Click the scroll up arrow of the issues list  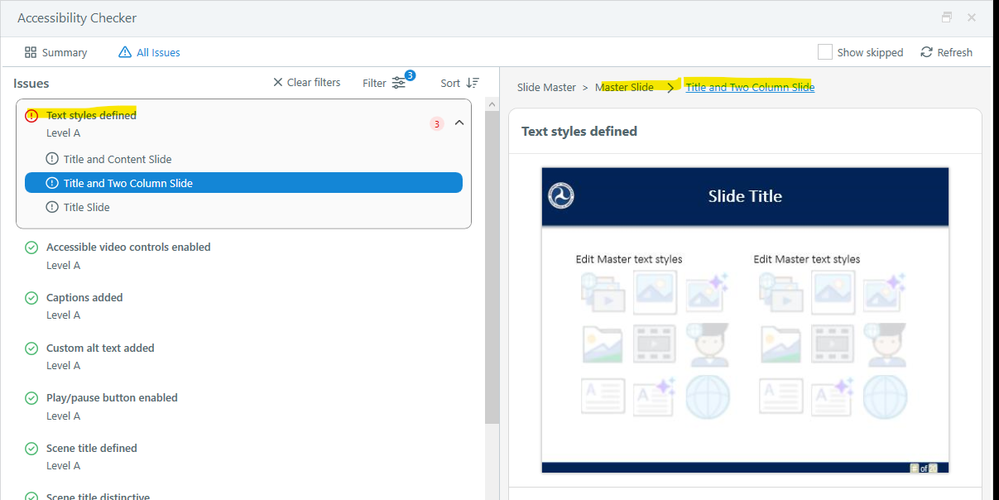(492, 104)
